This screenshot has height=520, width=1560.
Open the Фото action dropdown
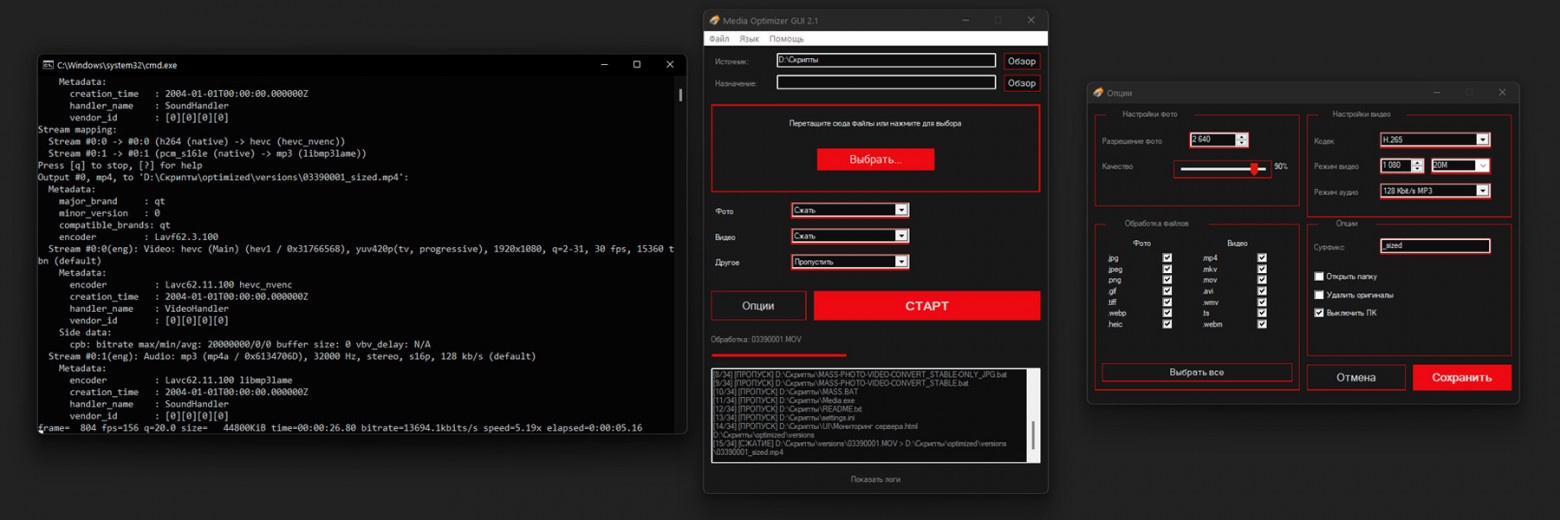[901, 210]
